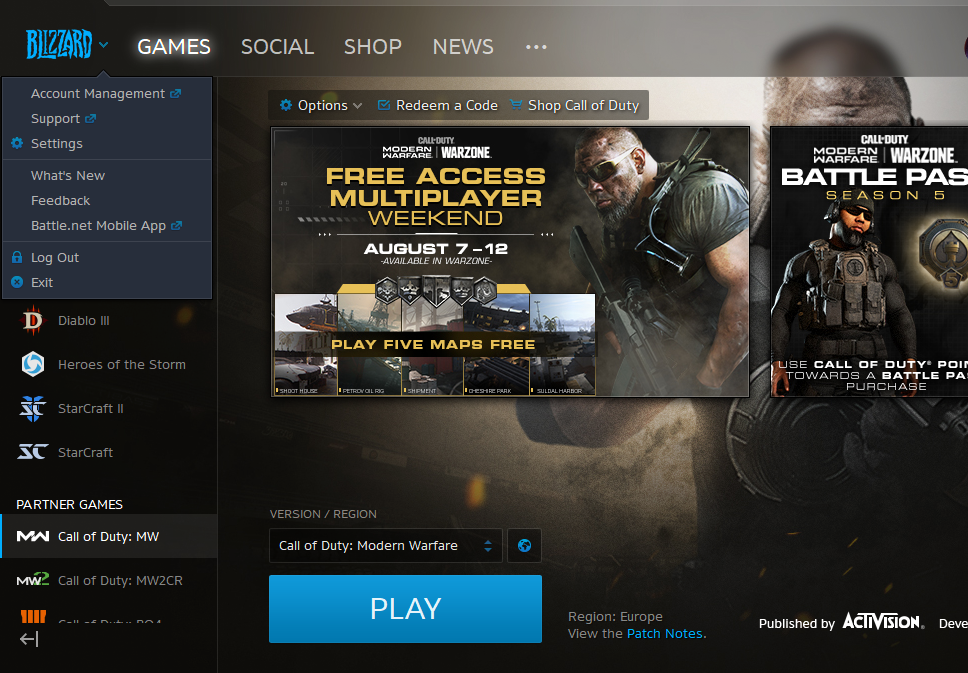Screen dimensions: 968x673
Task: Click the external link icon beside Account Management
Action: point(176,93)
